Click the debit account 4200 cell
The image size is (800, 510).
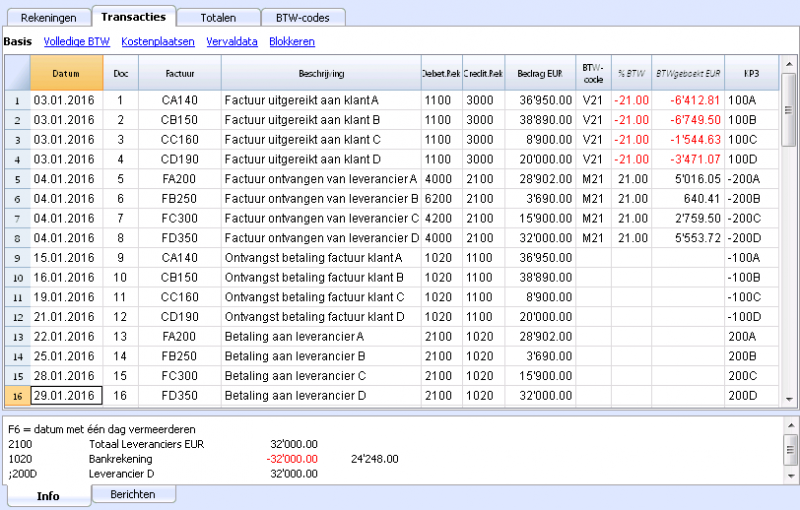[x=442, y=218]
